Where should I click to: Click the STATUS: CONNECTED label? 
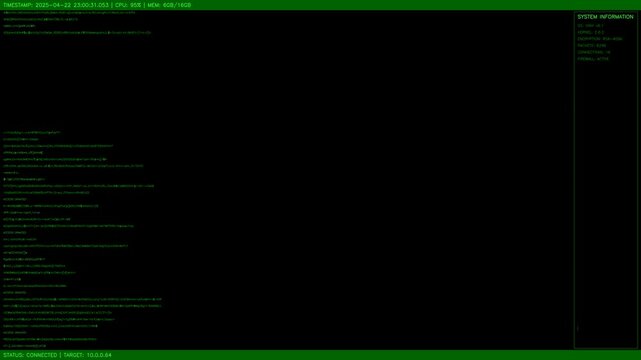[x=30, y=355]
